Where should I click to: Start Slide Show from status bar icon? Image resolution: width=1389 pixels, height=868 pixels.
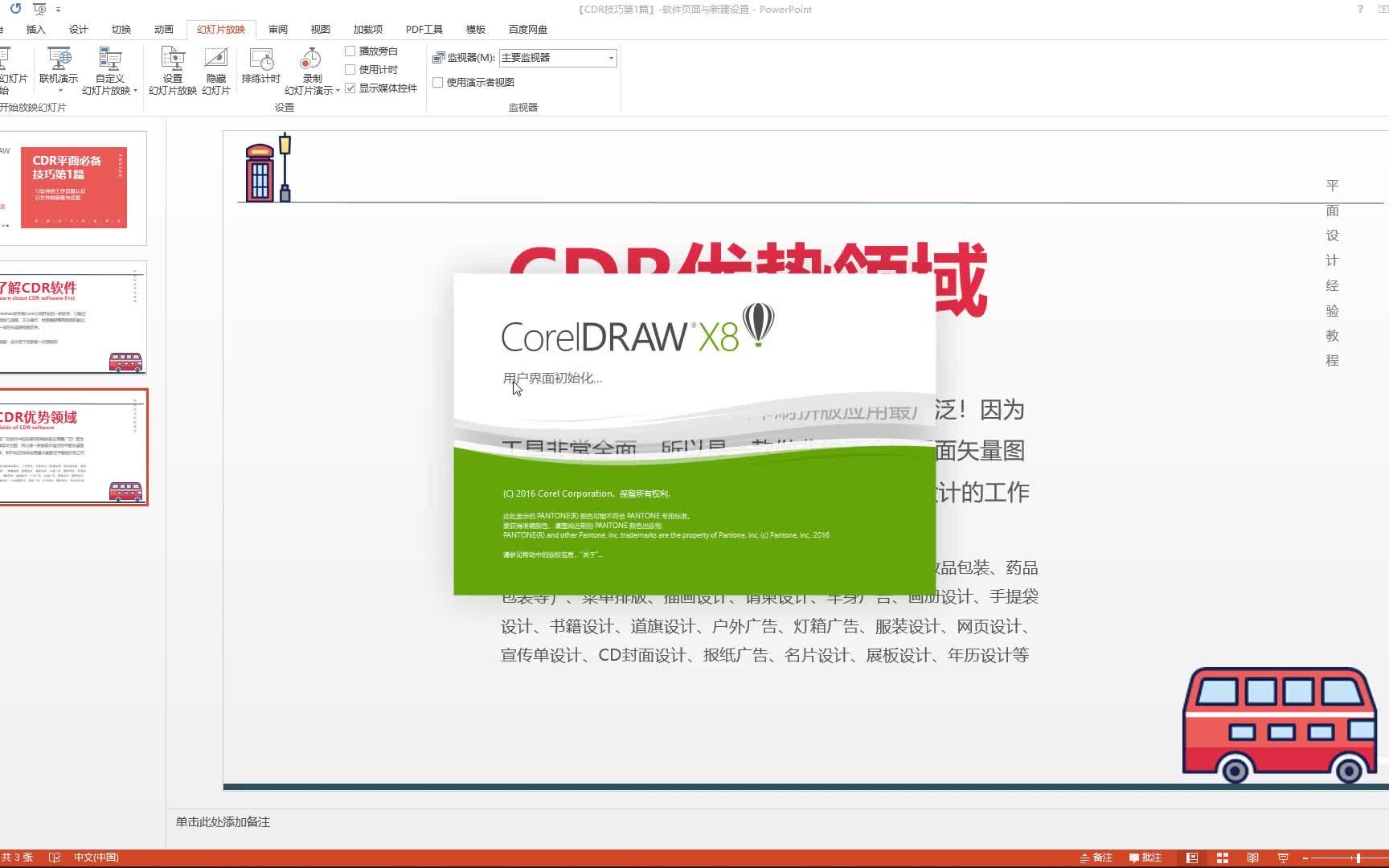tap(1283, 858)
